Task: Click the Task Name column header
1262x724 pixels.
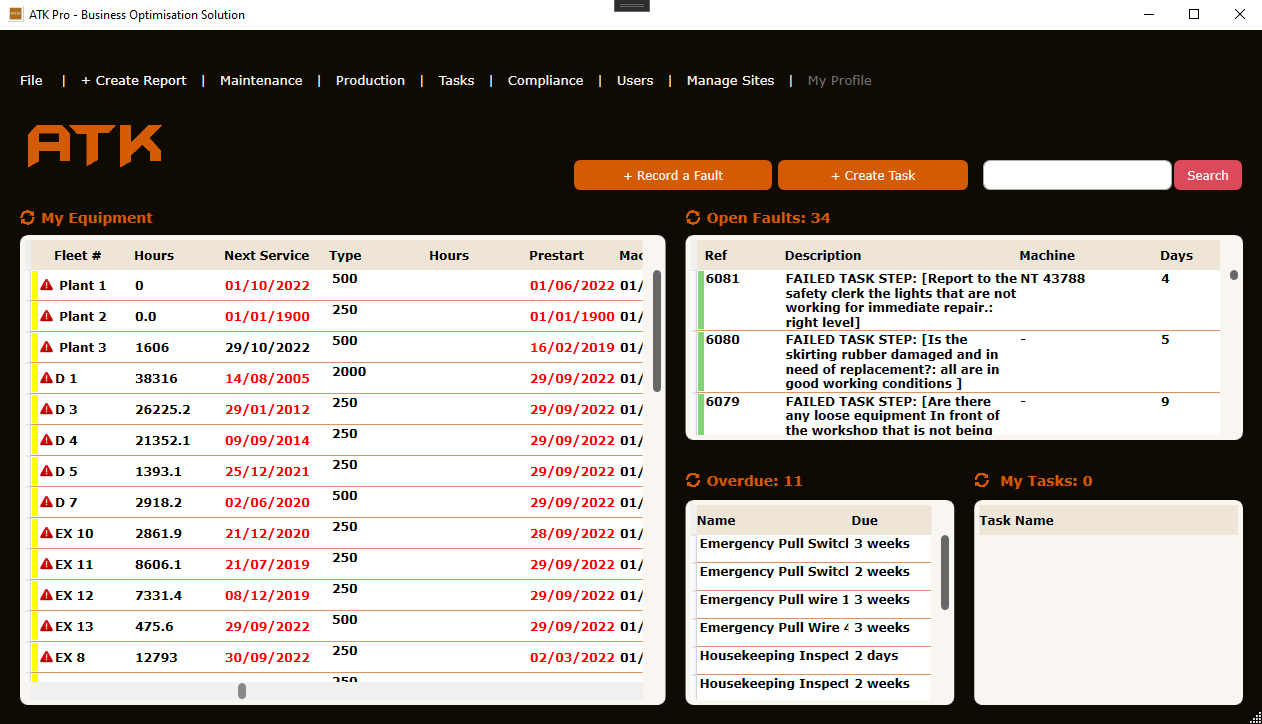Action: (1016, 520)
